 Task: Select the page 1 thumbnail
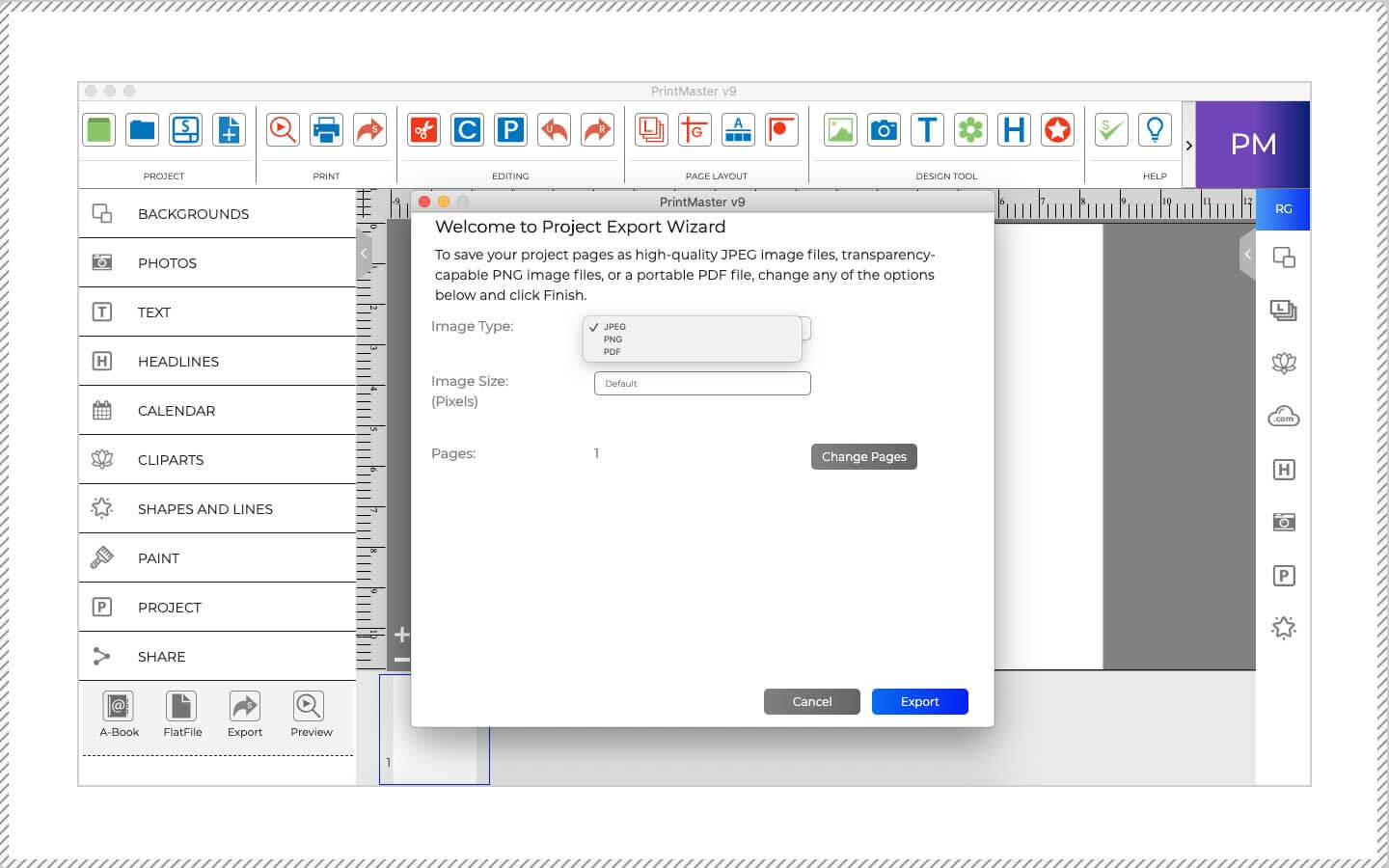point(434,729)
